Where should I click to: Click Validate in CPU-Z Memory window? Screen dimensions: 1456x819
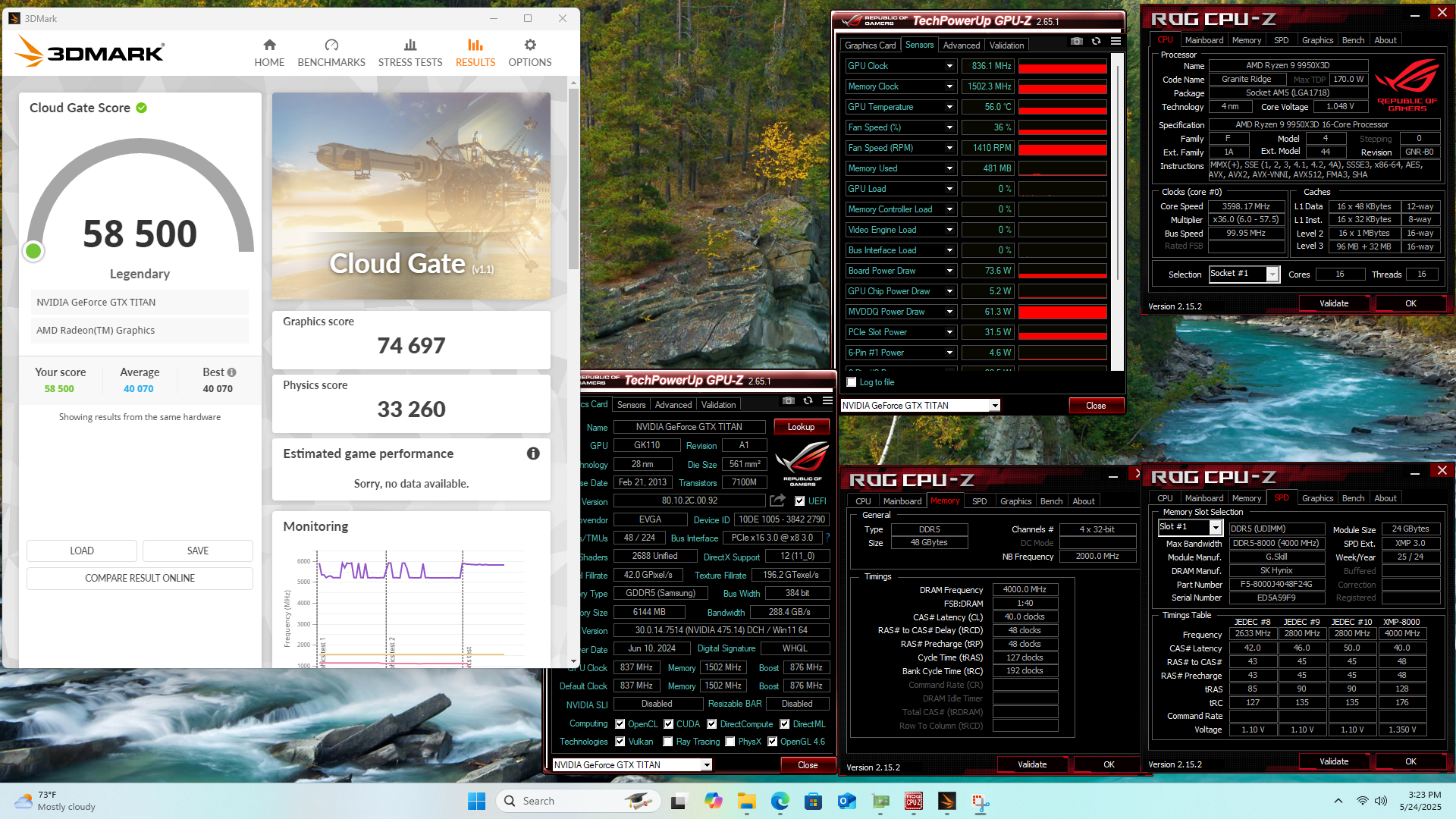[1032, 764]
